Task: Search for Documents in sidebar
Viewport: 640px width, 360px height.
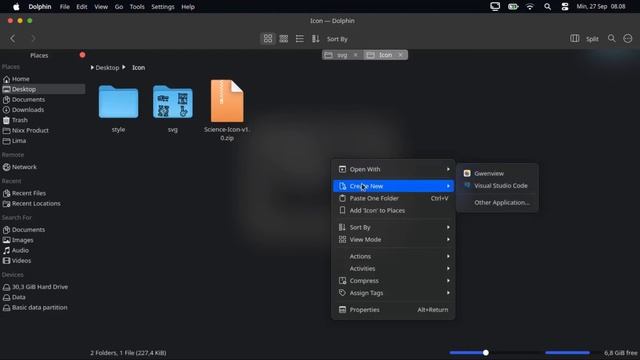Action: tap(43, 230)
